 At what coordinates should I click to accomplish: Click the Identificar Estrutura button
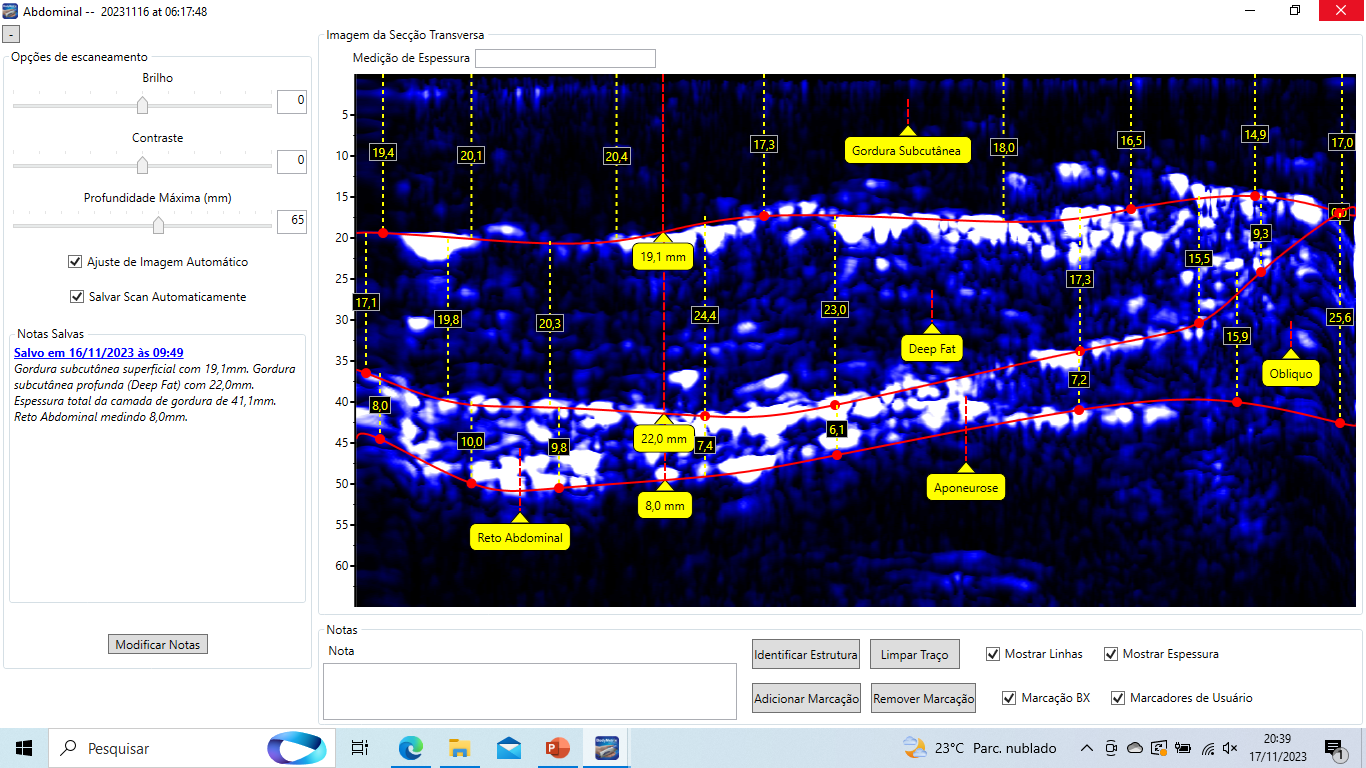click(x=805, y=655)
